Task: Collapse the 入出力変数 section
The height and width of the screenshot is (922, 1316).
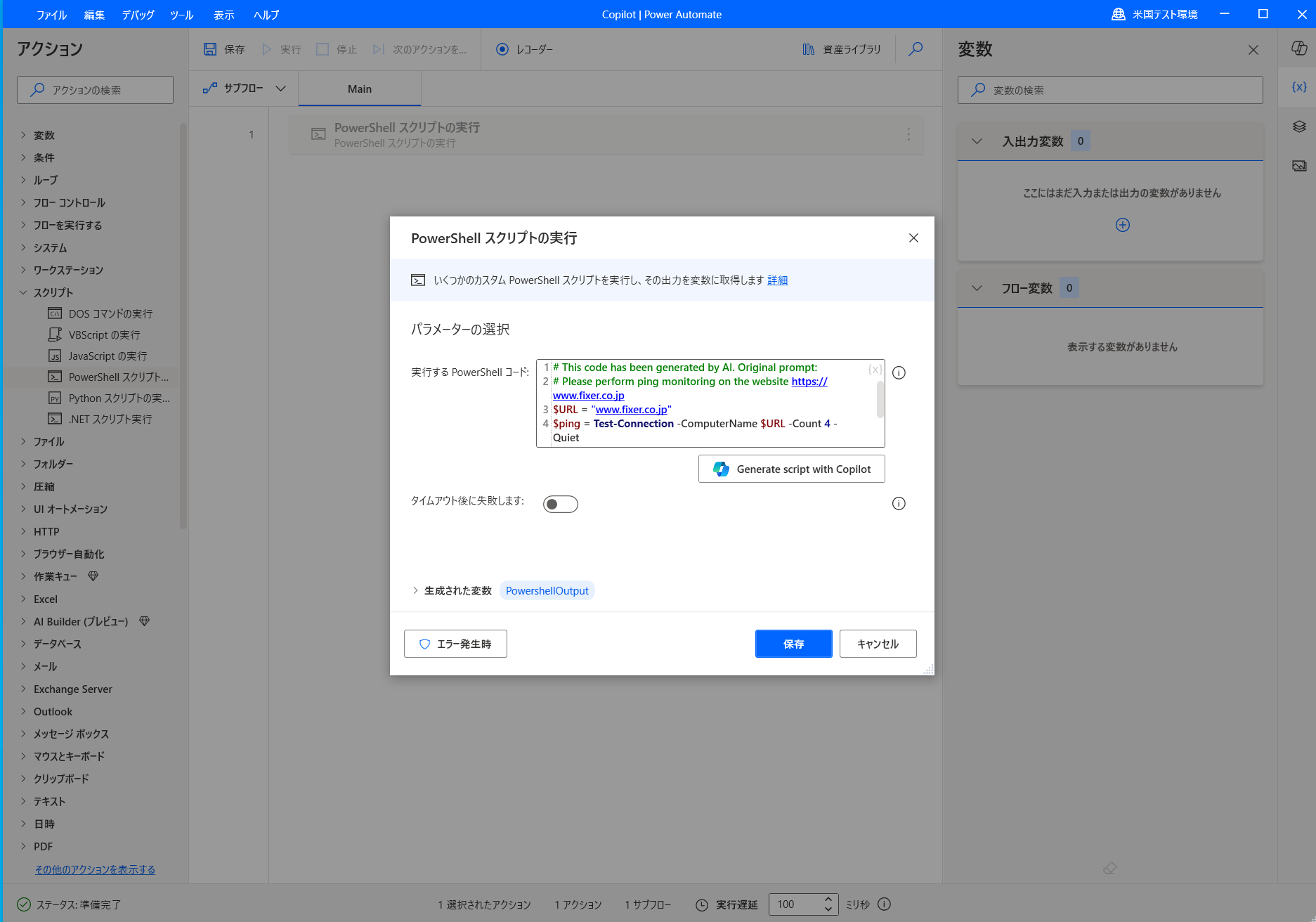Action: pos(977,141)
